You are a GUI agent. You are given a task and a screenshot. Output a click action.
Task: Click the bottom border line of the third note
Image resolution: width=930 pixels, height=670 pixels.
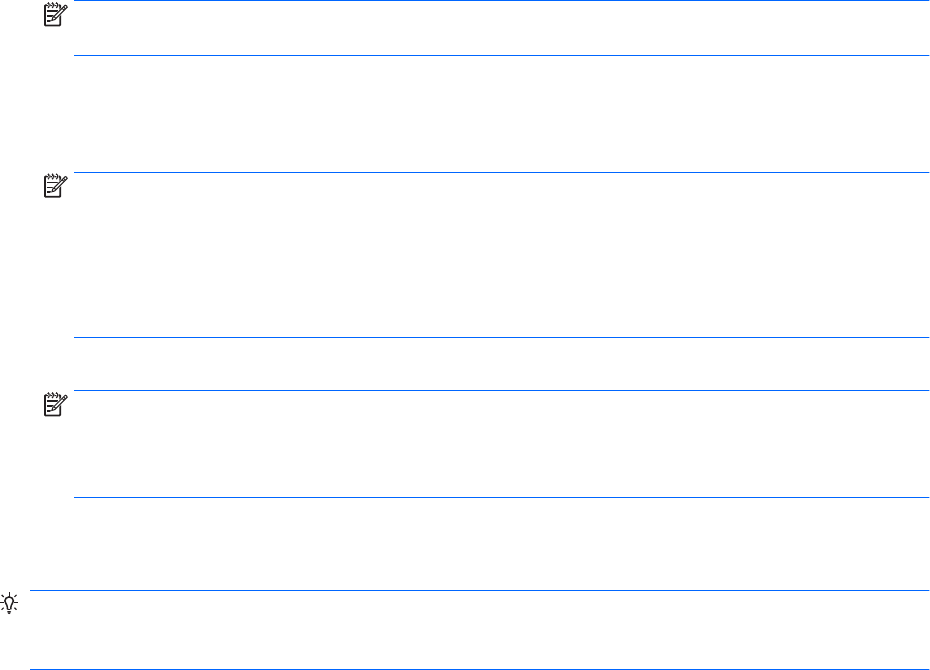pyautogui.click(x=500, y=498)
